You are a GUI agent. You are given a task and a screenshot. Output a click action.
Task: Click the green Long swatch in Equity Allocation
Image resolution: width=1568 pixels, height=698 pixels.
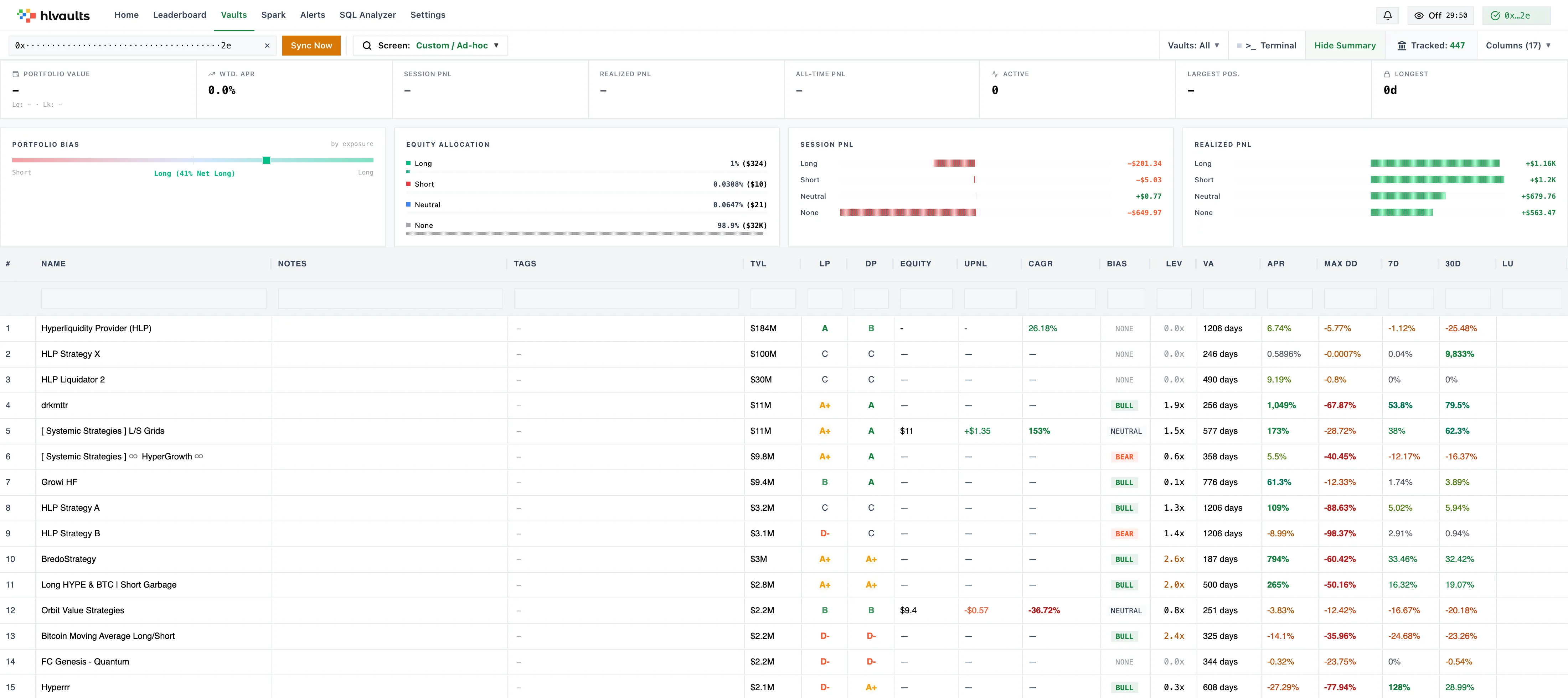pyautogui.click(x=408, y=164)
